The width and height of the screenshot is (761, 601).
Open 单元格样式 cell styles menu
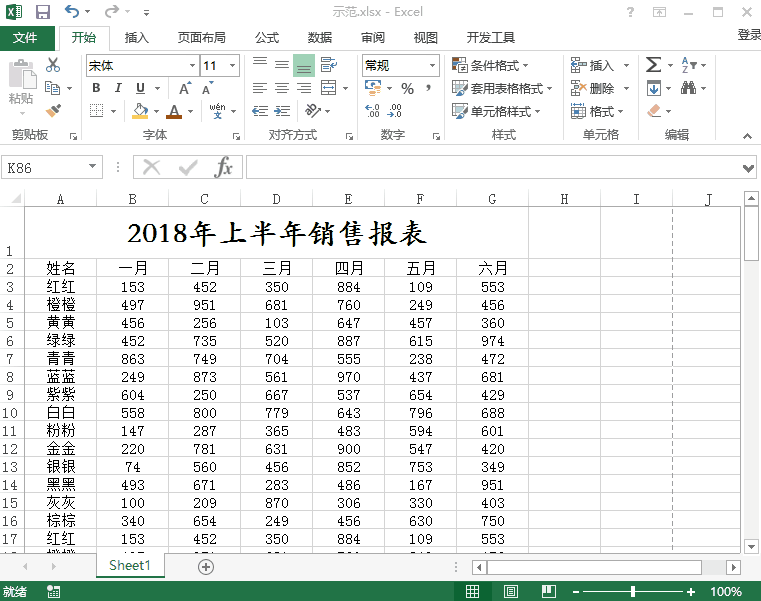point(496,111)
